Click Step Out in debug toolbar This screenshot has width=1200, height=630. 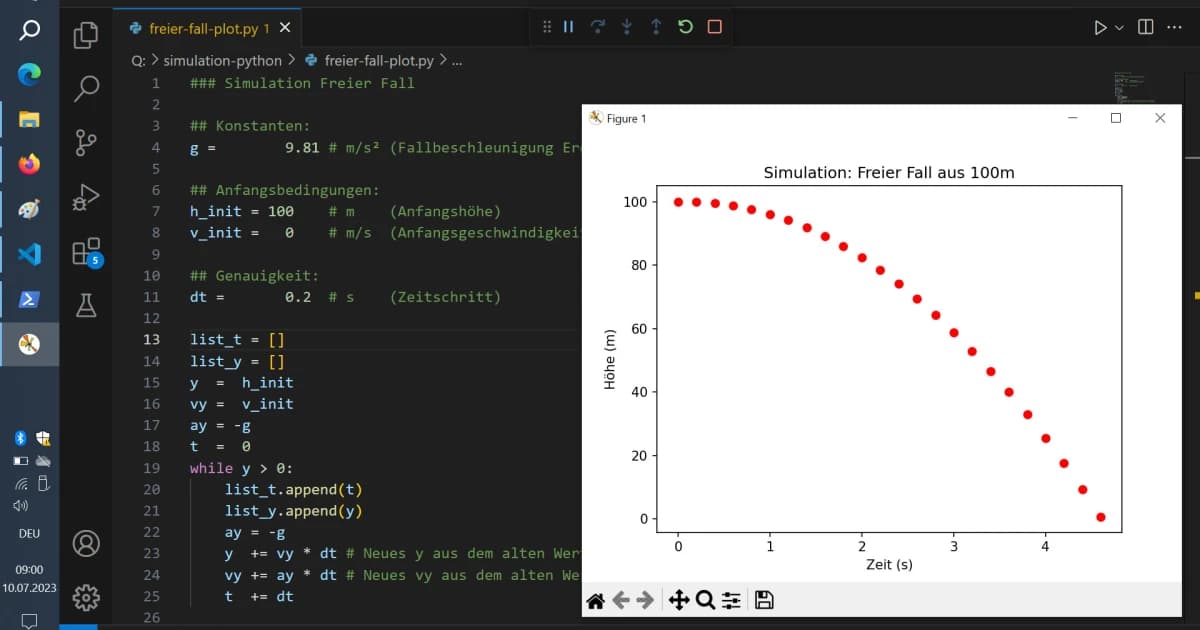pos(656,27)
